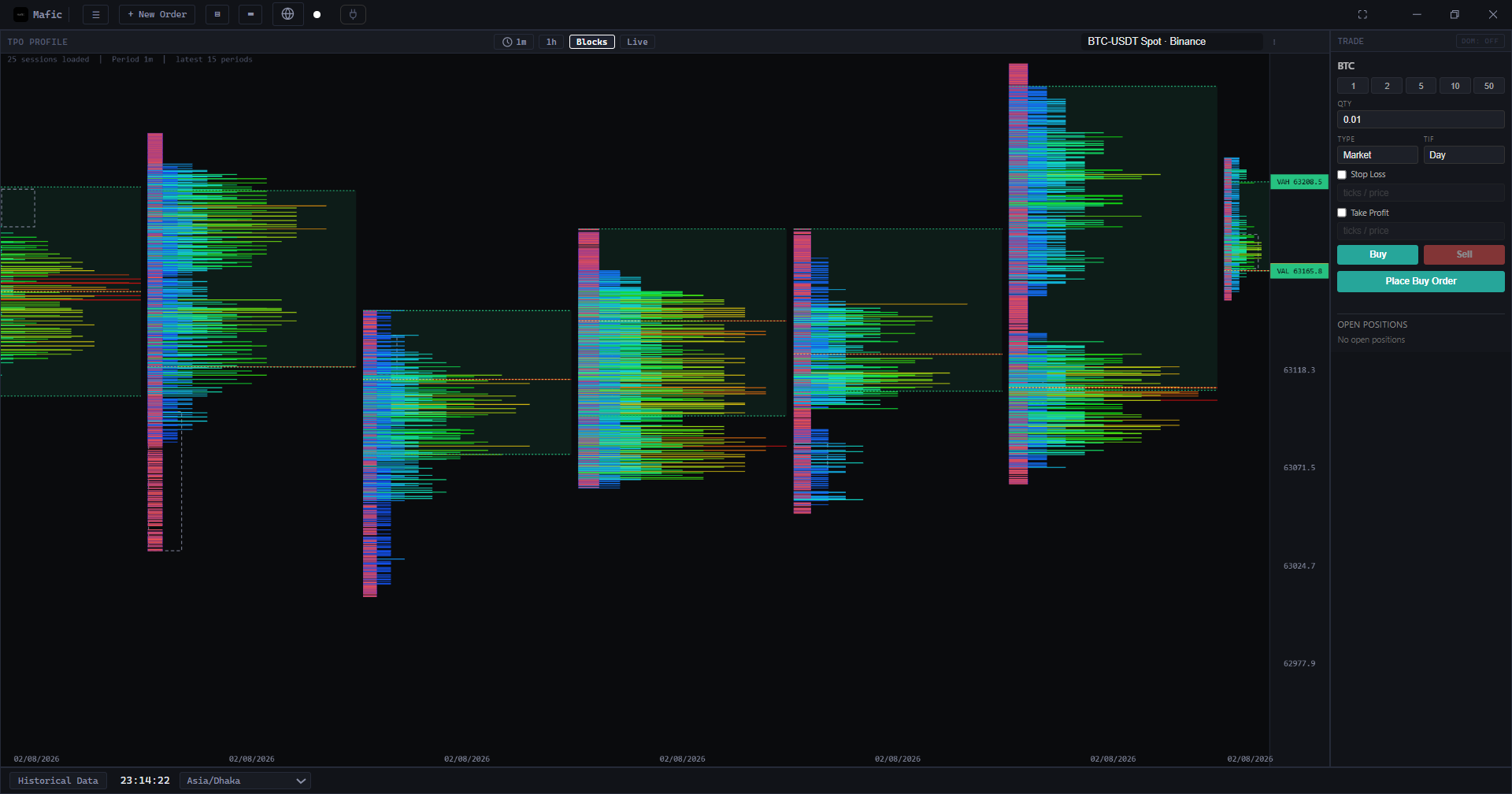Create a New Order from toolbar
Screen dimensions: 1512x794
point(157,14)
